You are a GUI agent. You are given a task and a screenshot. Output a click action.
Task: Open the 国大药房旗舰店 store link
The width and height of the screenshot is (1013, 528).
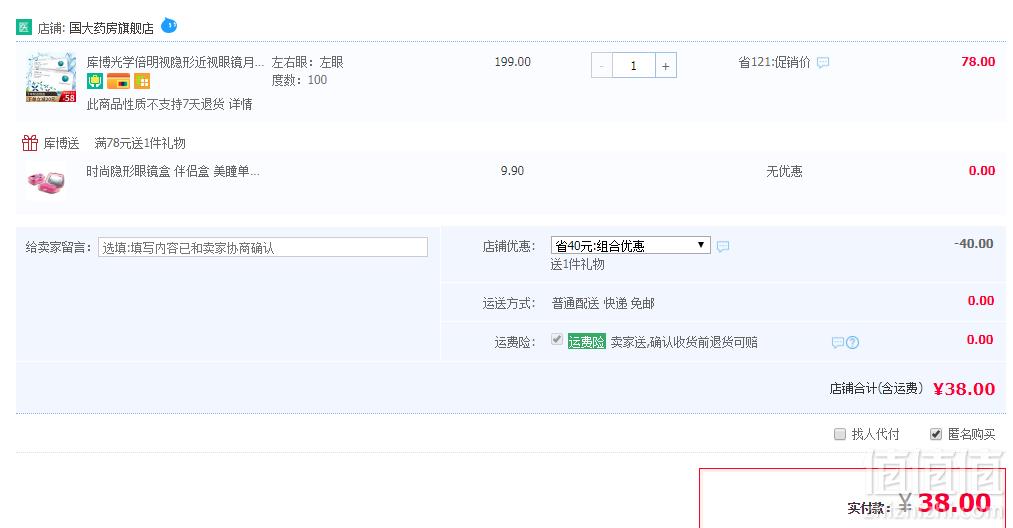pos(111,28)
